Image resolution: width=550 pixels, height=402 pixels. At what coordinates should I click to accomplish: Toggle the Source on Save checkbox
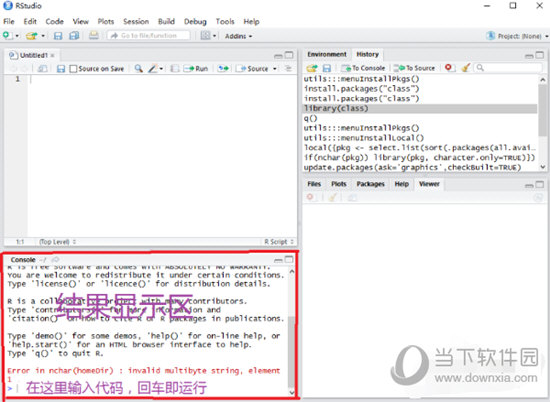coord(73,69)
